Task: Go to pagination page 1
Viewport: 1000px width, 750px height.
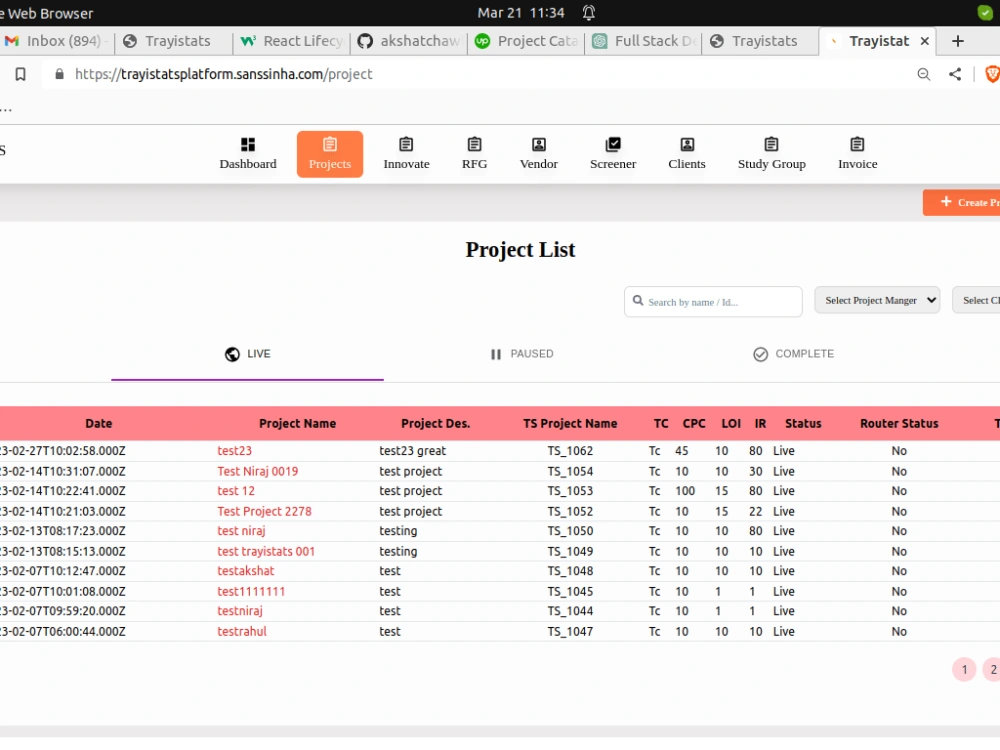Action: pyautogui.click(x=964, y=670)
